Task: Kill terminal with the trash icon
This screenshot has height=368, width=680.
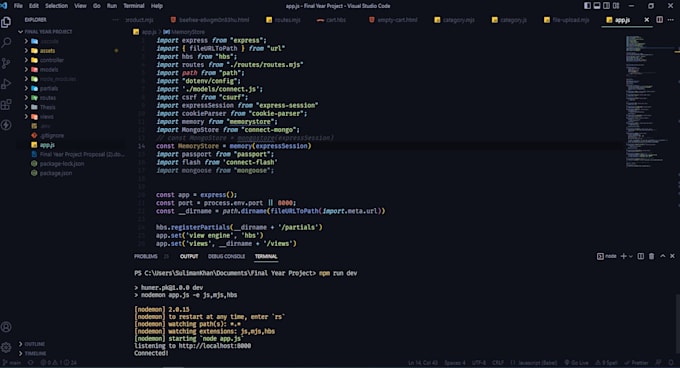Action: [651, 256]
